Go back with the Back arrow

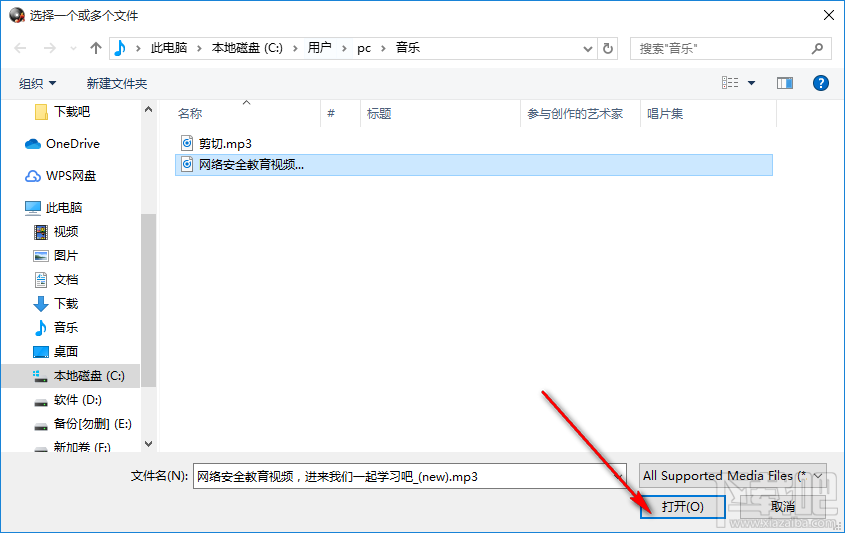click(20, 49)
